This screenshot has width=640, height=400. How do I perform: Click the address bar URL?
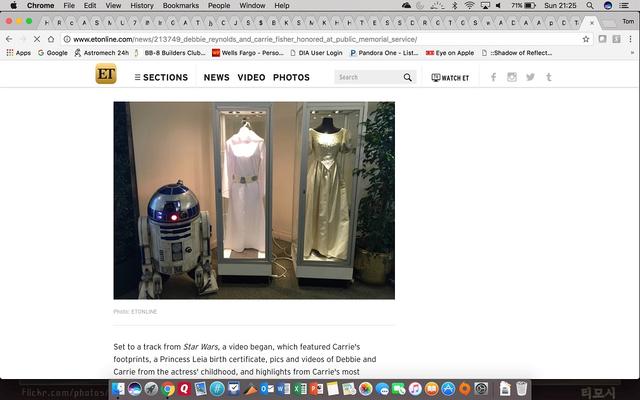tap(245, 39)
